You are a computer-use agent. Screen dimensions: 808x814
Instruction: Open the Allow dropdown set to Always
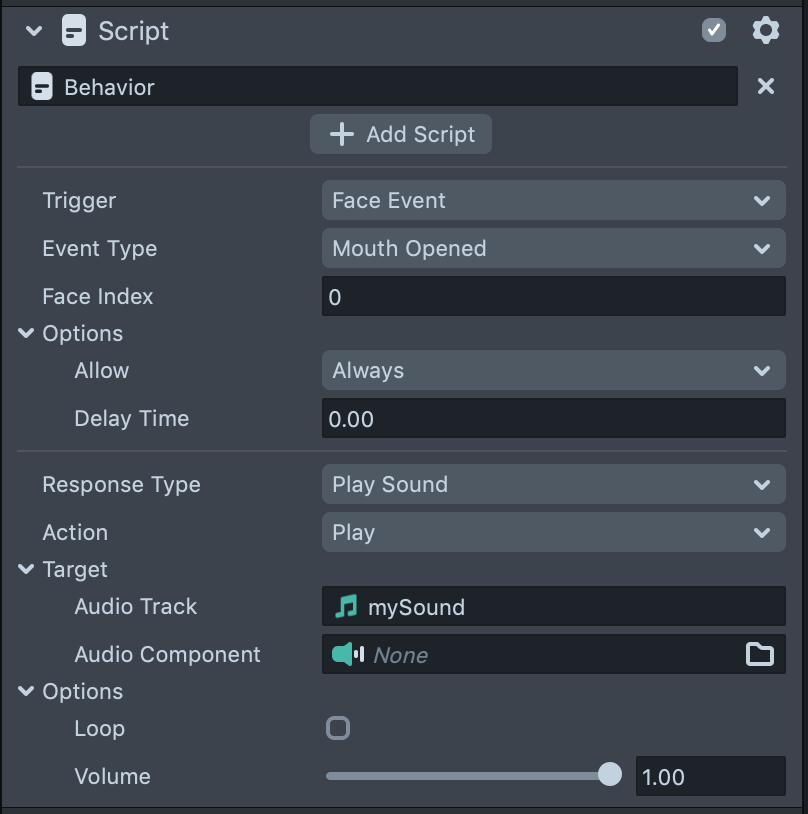click(553, 371)
